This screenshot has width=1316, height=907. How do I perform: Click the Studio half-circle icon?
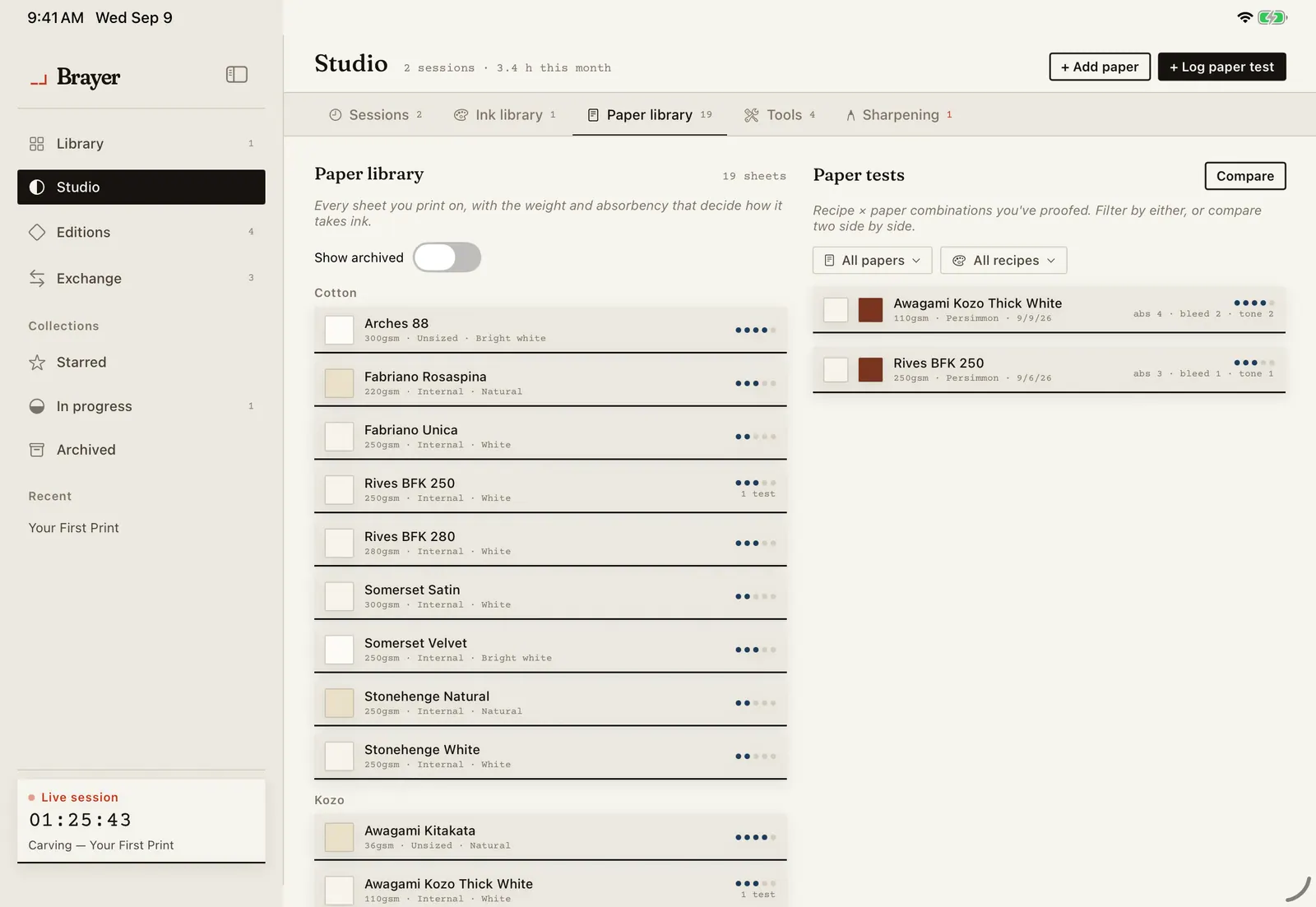(37, 187)
